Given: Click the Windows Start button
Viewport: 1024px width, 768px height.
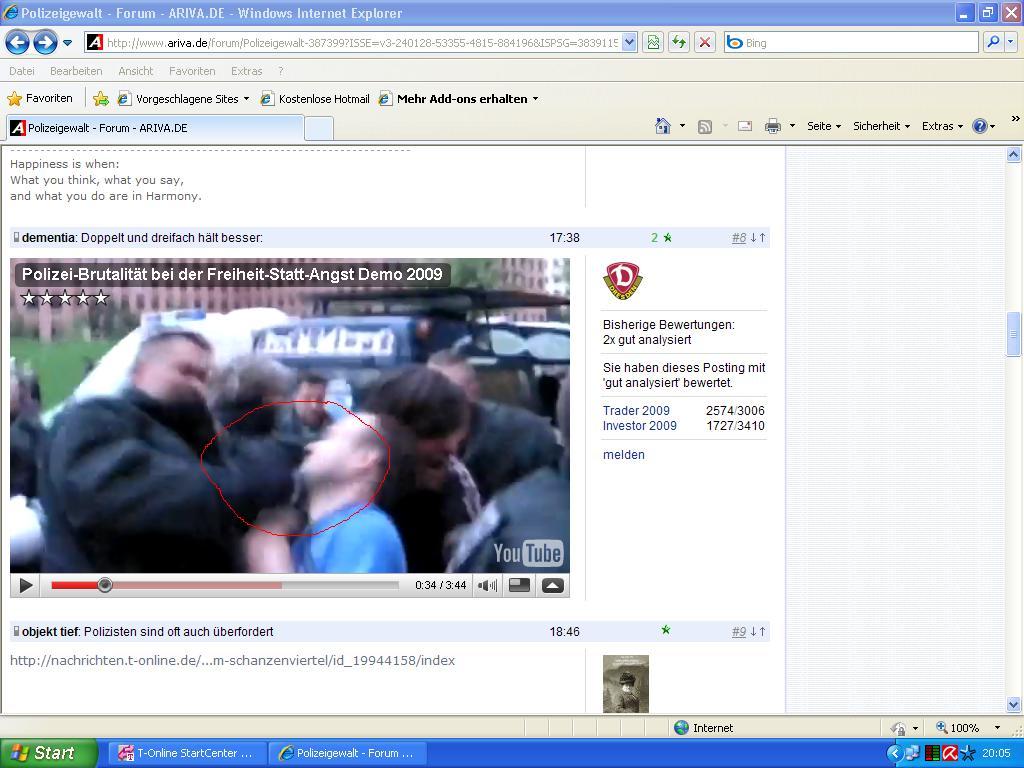Looking at the screenshot, I should 48,753.
